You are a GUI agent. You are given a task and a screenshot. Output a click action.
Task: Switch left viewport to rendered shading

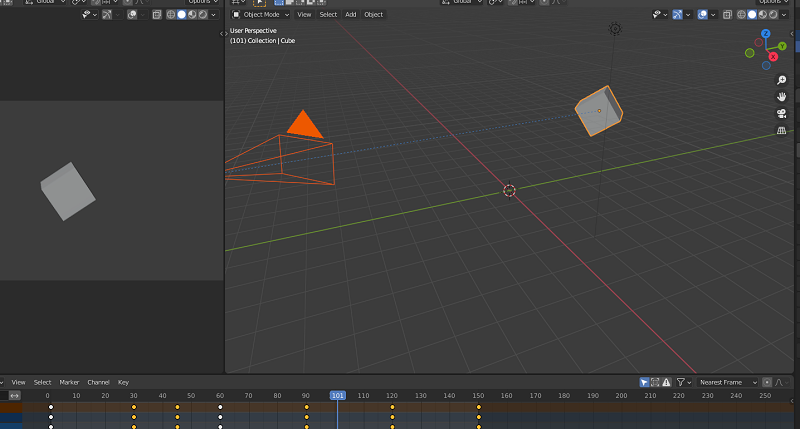(203, 15)
